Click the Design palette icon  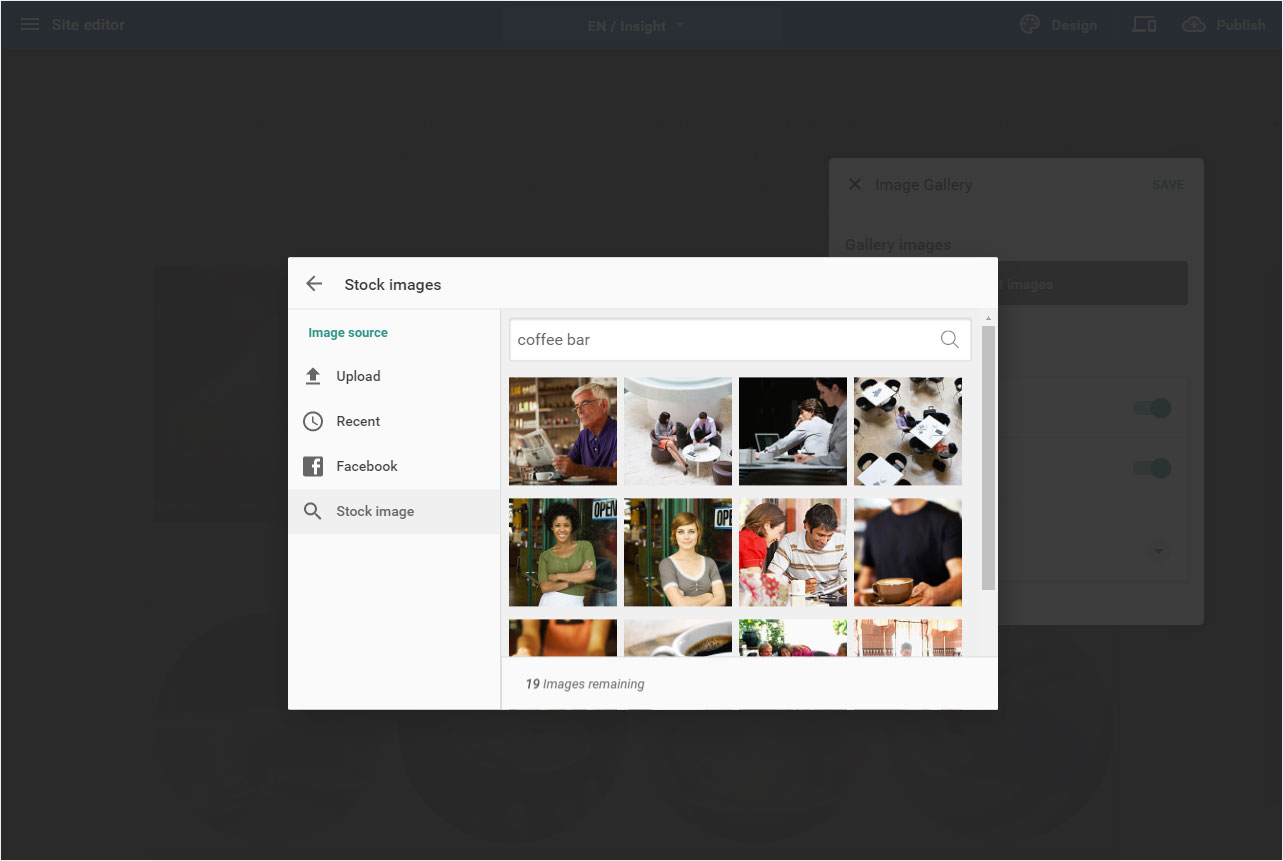(1029, 25)
